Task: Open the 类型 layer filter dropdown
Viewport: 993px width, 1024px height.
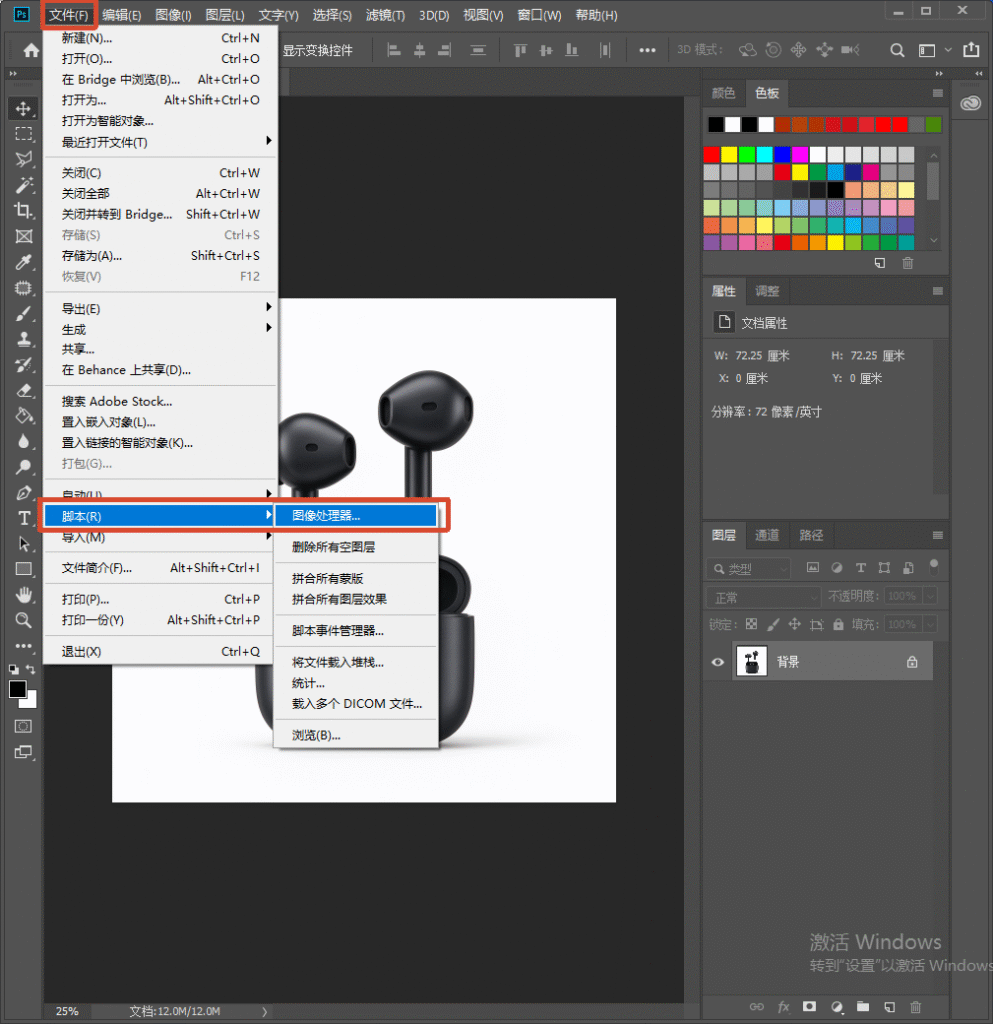Action: (748, 569)
